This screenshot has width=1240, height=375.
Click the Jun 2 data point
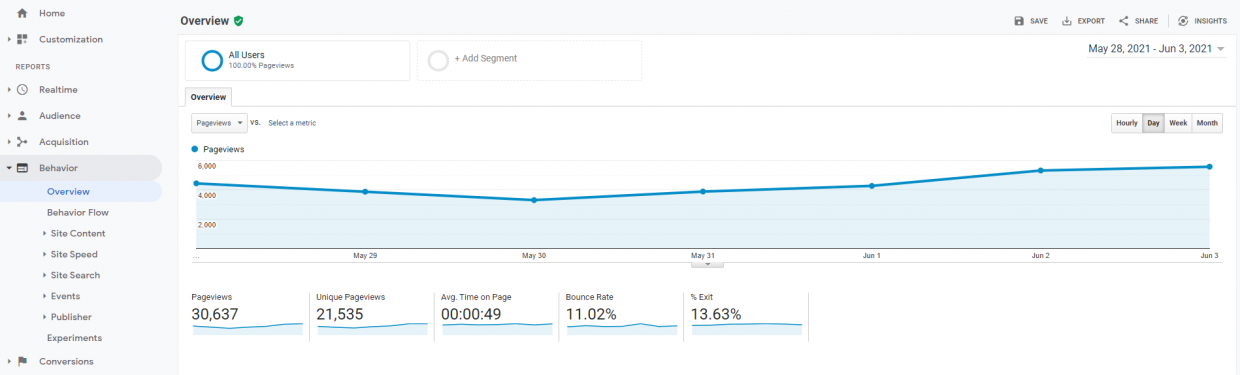1041,170
